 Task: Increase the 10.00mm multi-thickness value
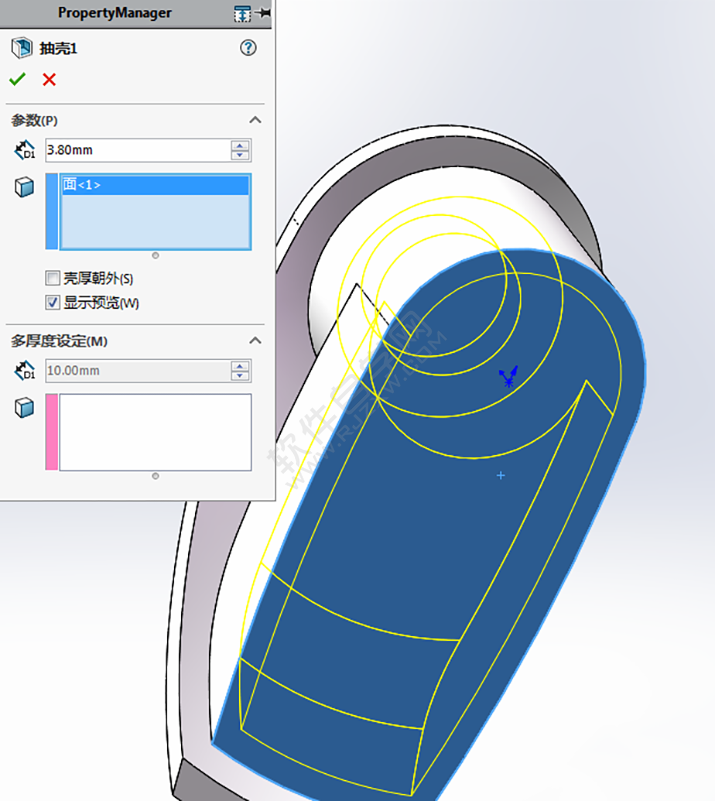pos(240,366)
